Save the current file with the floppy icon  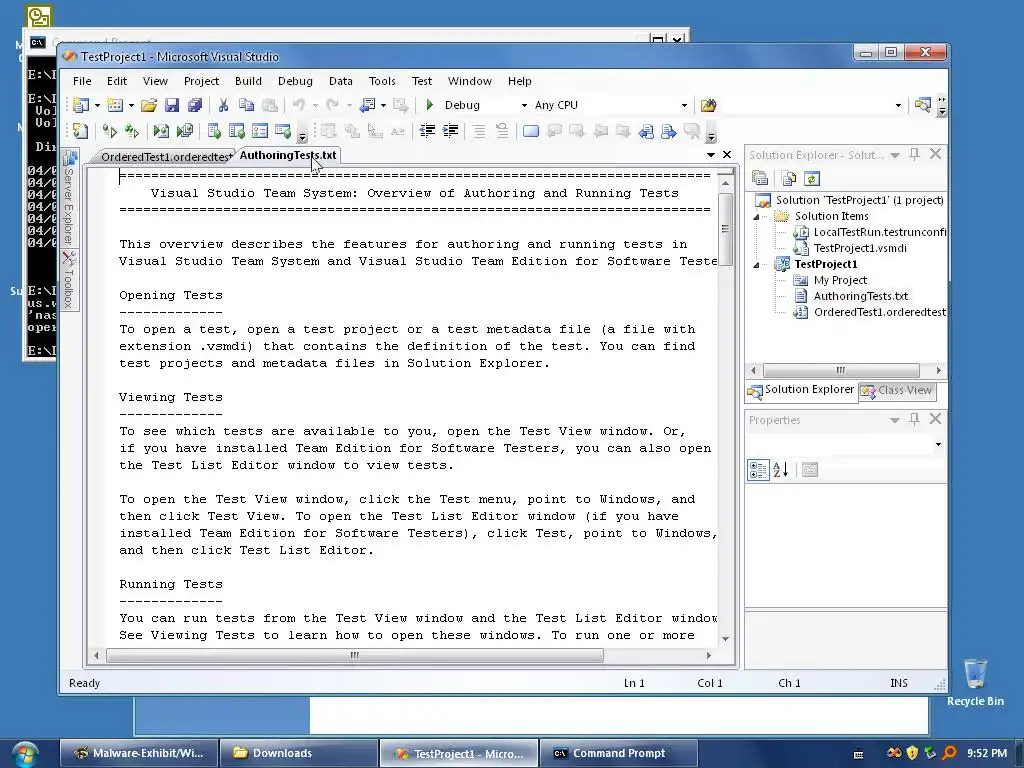point(172,105)
